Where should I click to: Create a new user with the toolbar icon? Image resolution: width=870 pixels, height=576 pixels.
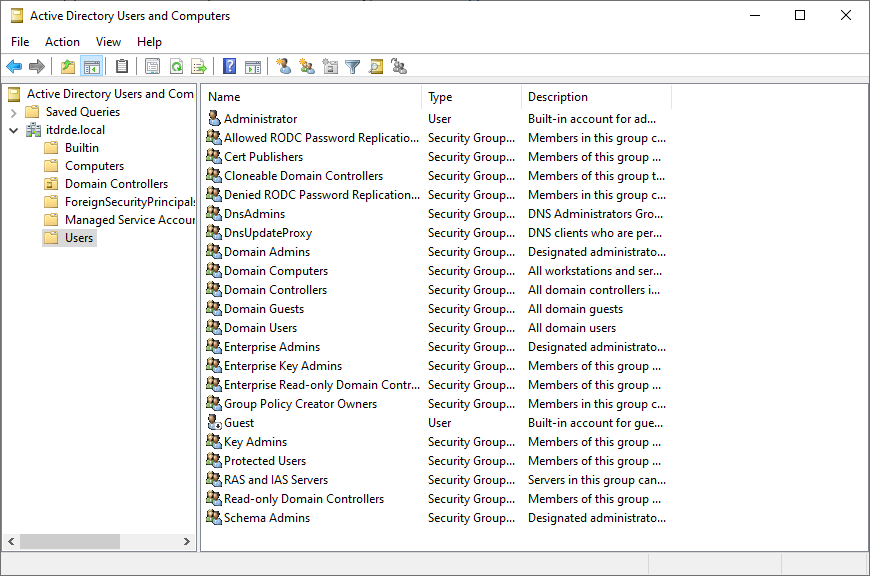point(284,67)
